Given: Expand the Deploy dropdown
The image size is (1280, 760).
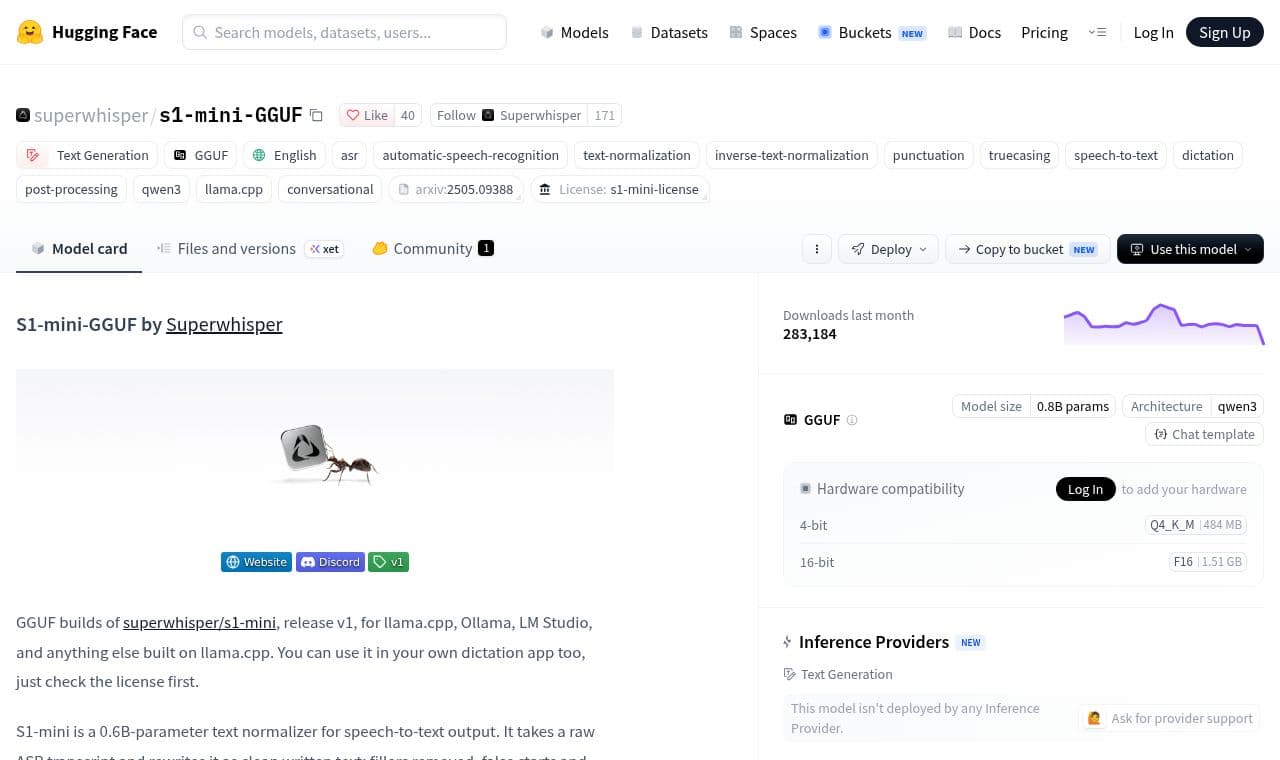Looking at the screenshot, I should pos(889,249).
